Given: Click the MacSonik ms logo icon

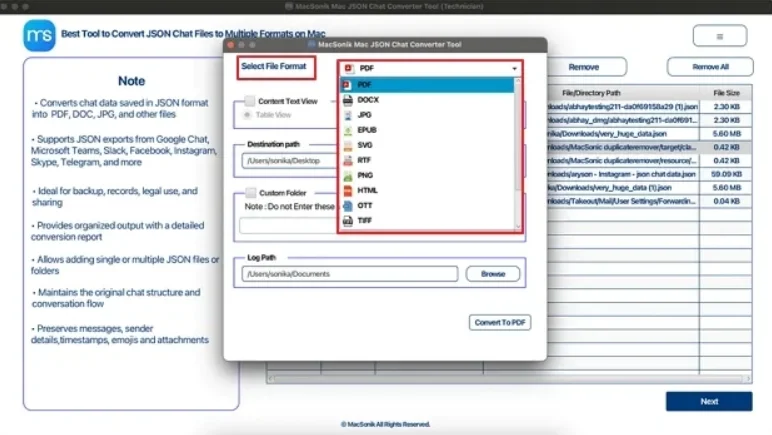Looking at the screenshot, I should (x=39, y=35).
